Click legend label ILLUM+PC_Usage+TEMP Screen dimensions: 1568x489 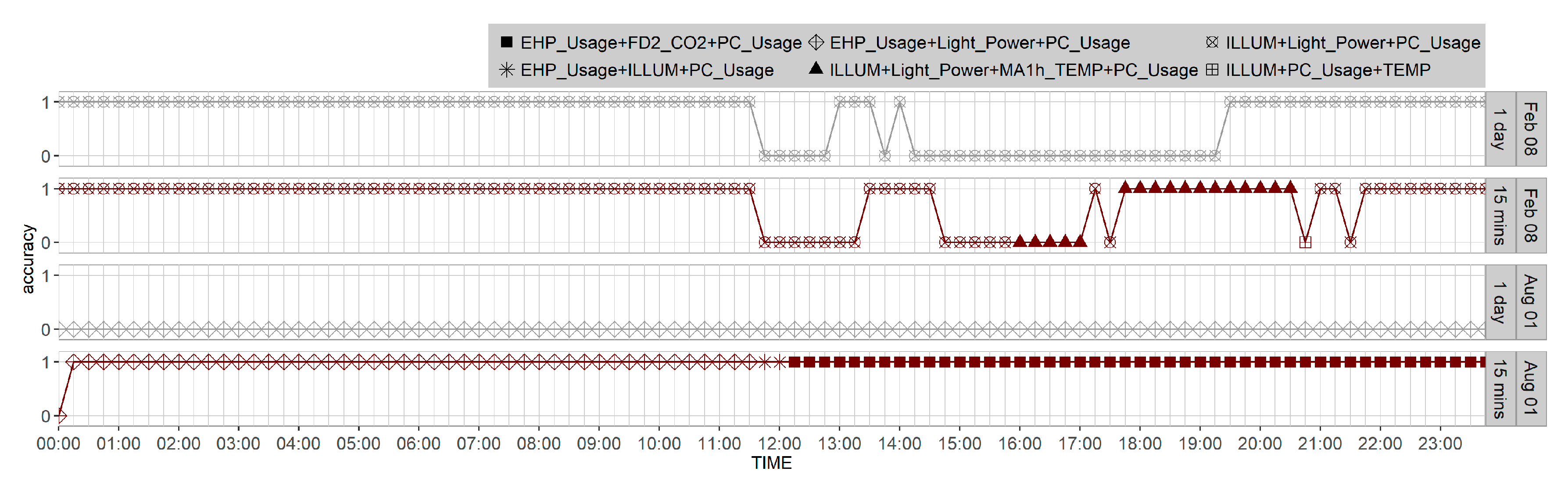pyautogui.click(x=1328, y=70)
